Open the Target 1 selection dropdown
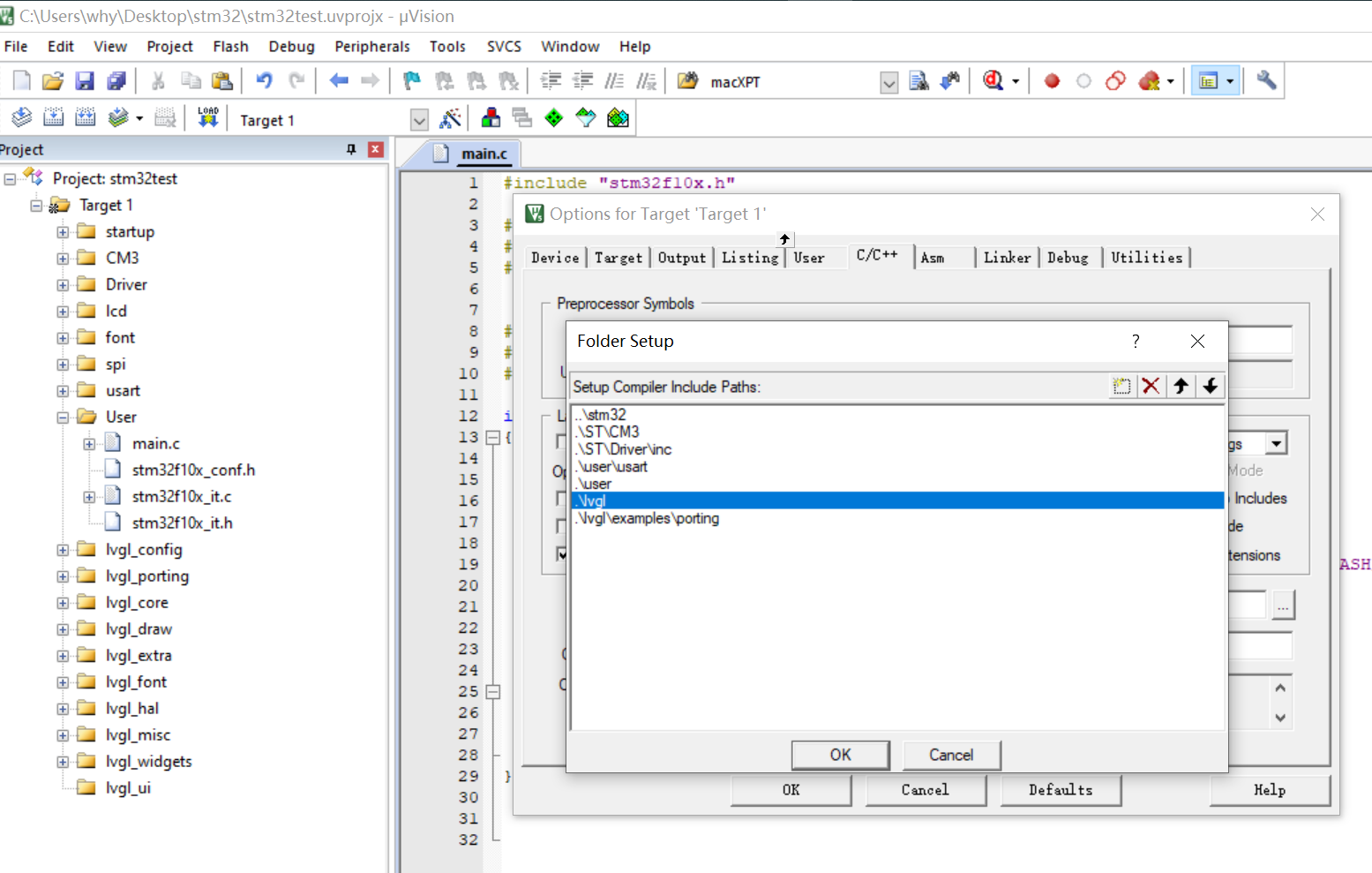The width and height of the screenshot is (1372, 873). pyautogui.click(x=419, y=120)
